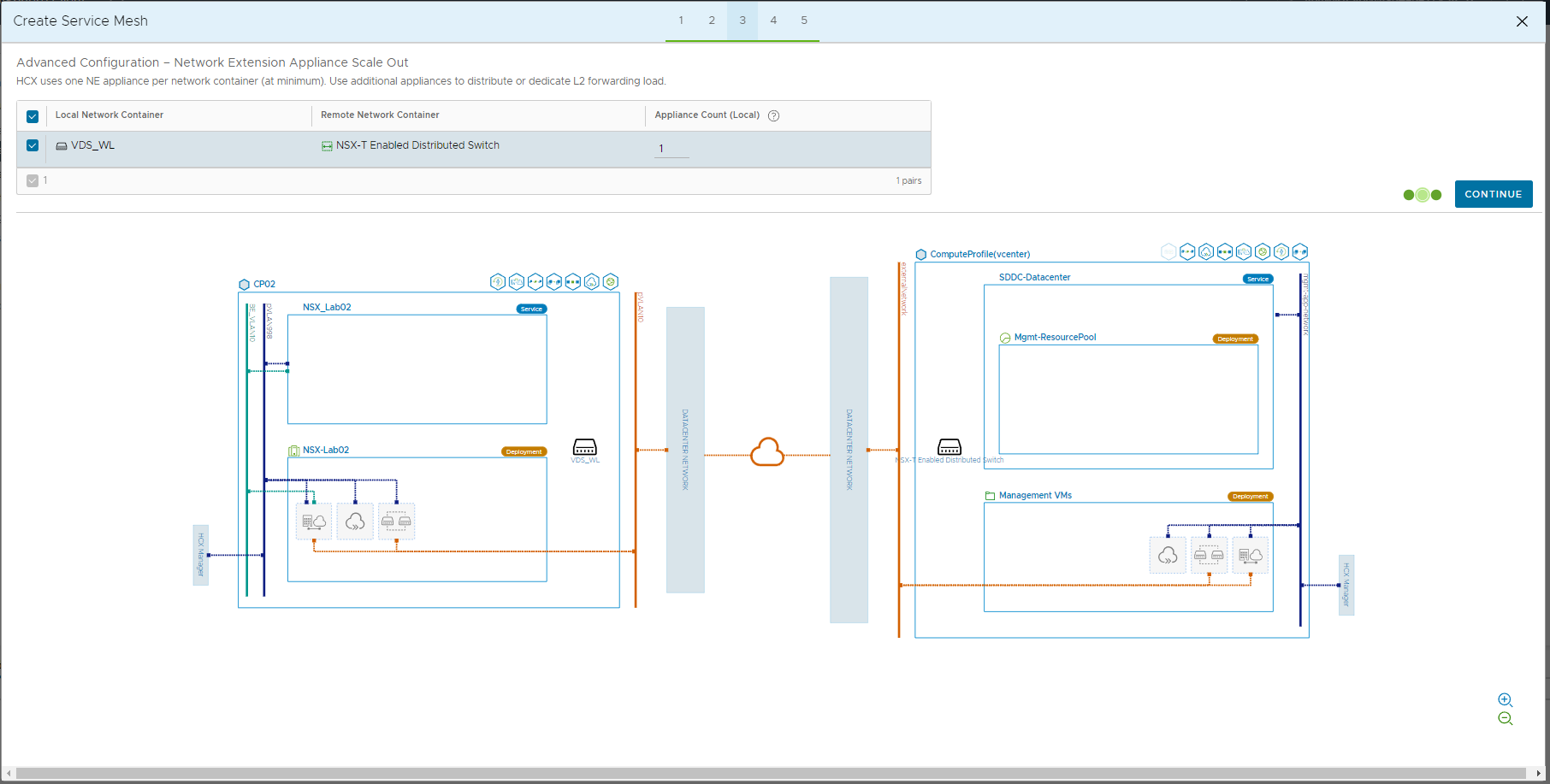Select network extension appliance in Management VMs

1209,556
